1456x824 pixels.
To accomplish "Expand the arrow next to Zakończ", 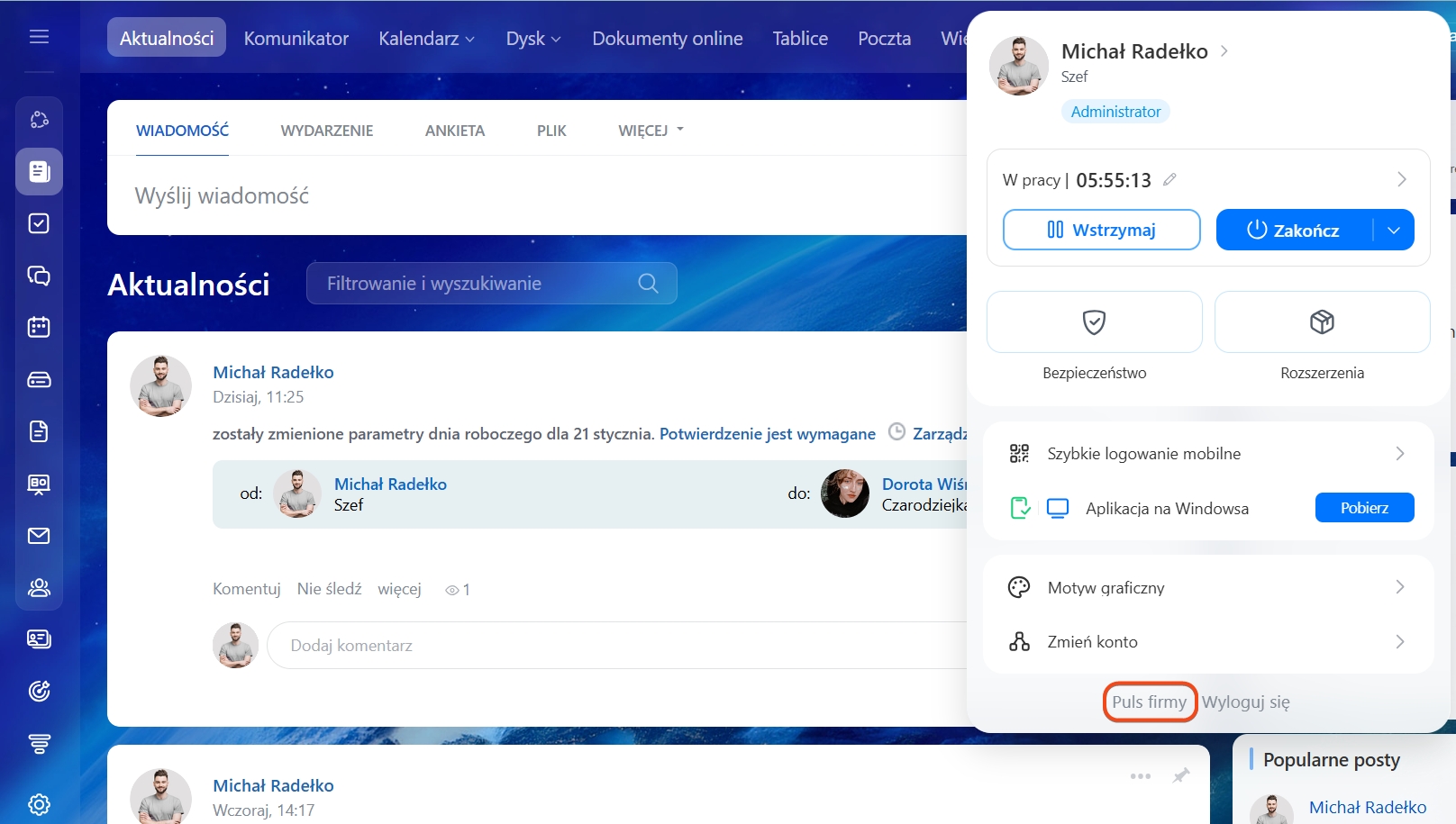I will 1394,231.
